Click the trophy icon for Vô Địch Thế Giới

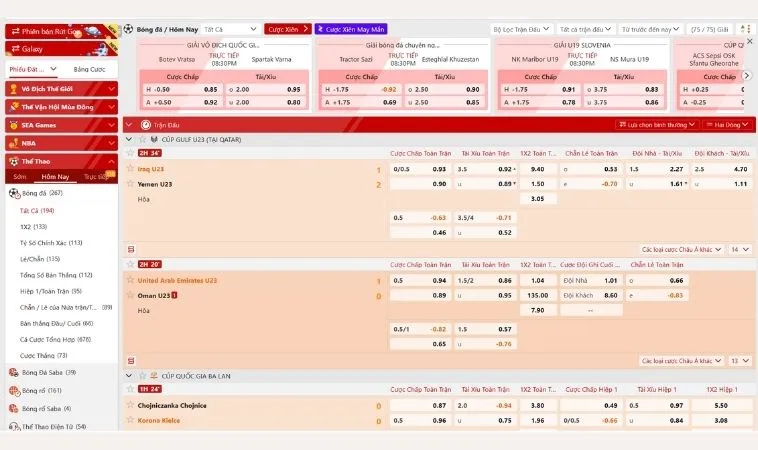point(13,89)
